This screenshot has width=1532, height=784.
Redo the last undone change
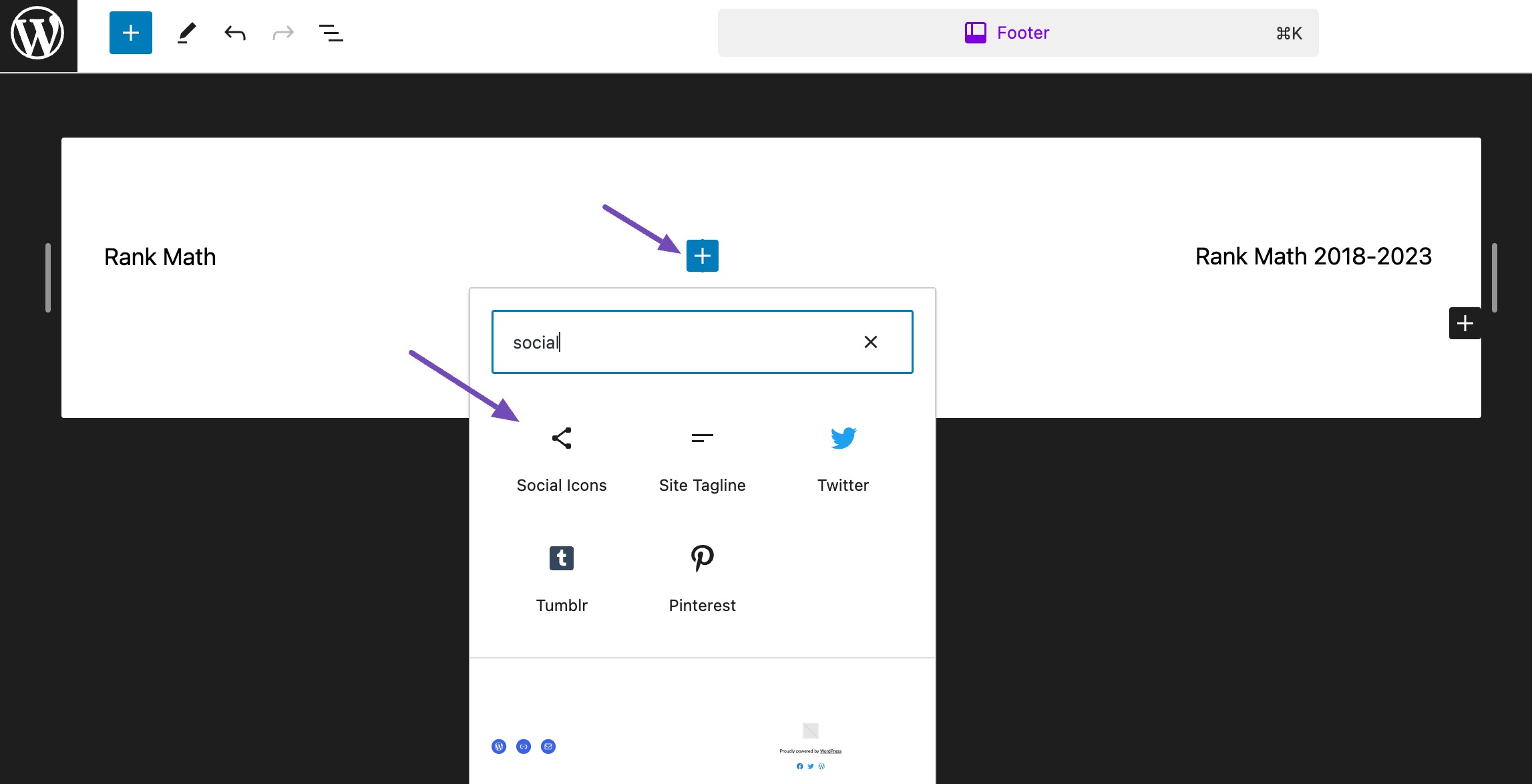(283, 33)
